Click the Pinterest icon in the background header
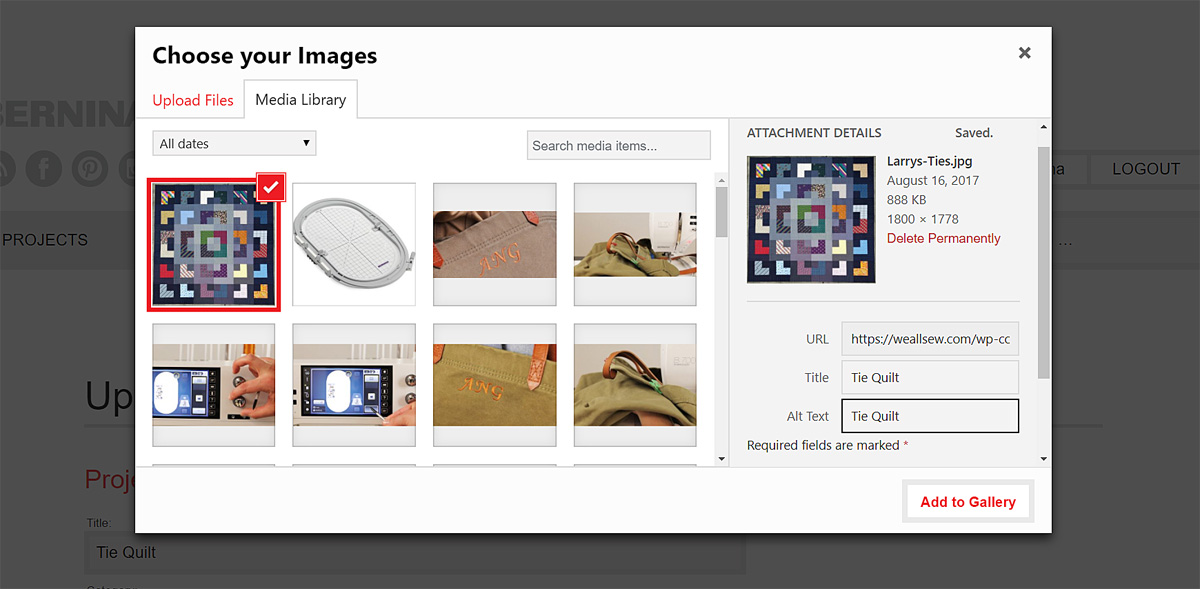Screen dimensions: 1200x589 [x=90, y=168]
